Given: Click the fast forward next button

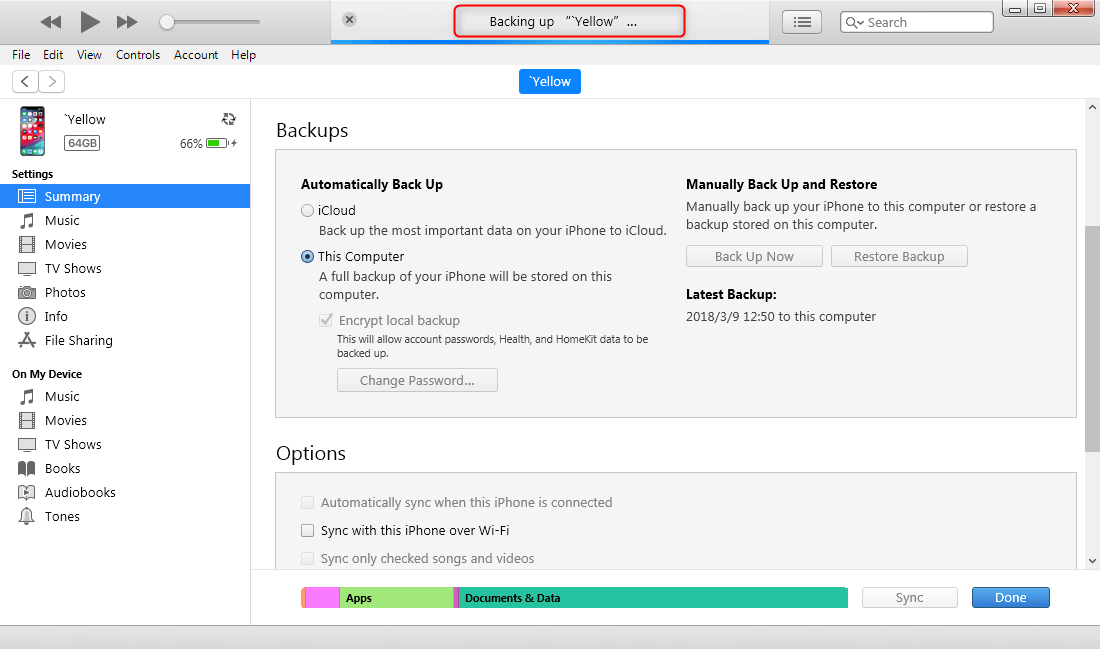Looking at the screenshot, I should [127, 22].
